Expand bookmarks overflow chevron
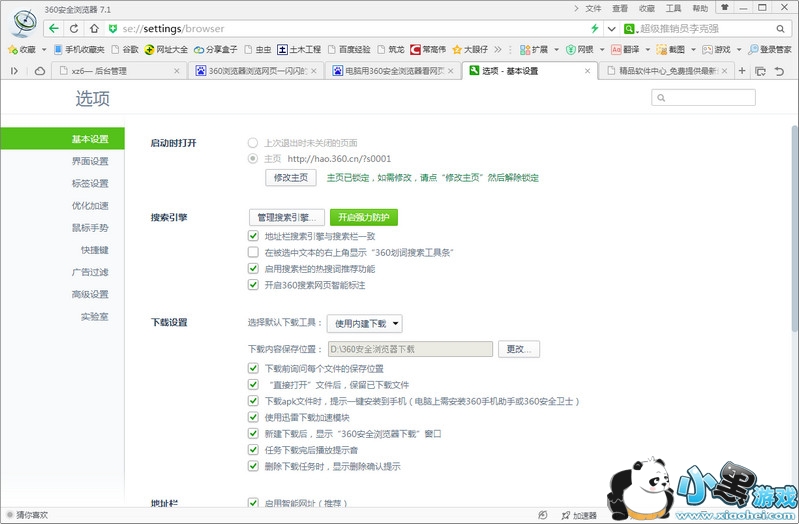 point(498,49)
